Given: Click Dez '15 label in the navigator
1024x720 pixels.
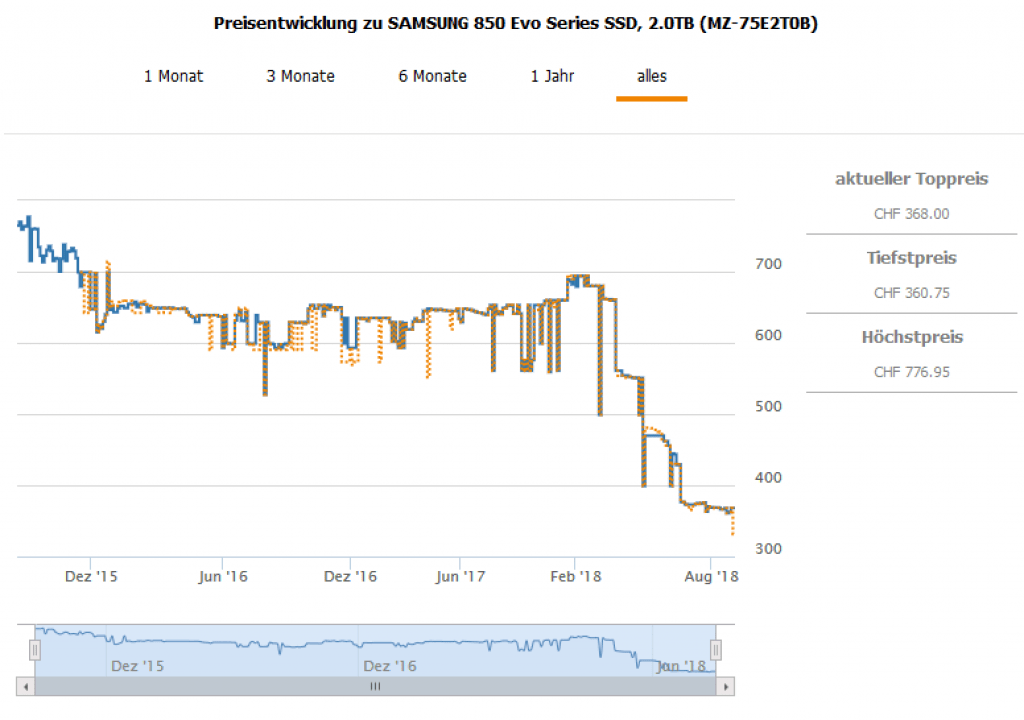Looking at the screenshot, I should pyautogui.click(x=139, y=665).
